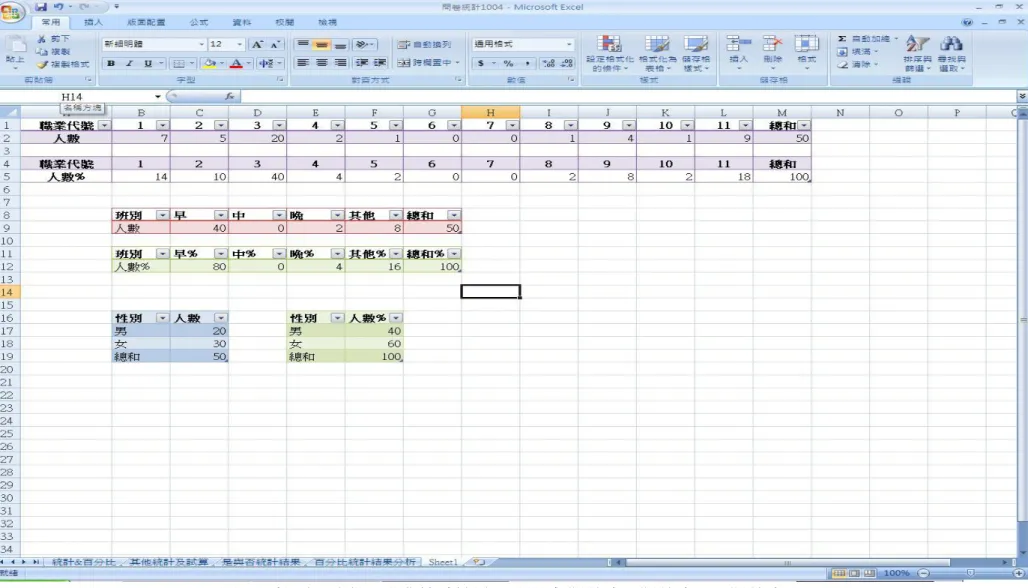1028x588 pixels.
Task: Decrease indent in the alignment group
Action: (x=361, y=63)
